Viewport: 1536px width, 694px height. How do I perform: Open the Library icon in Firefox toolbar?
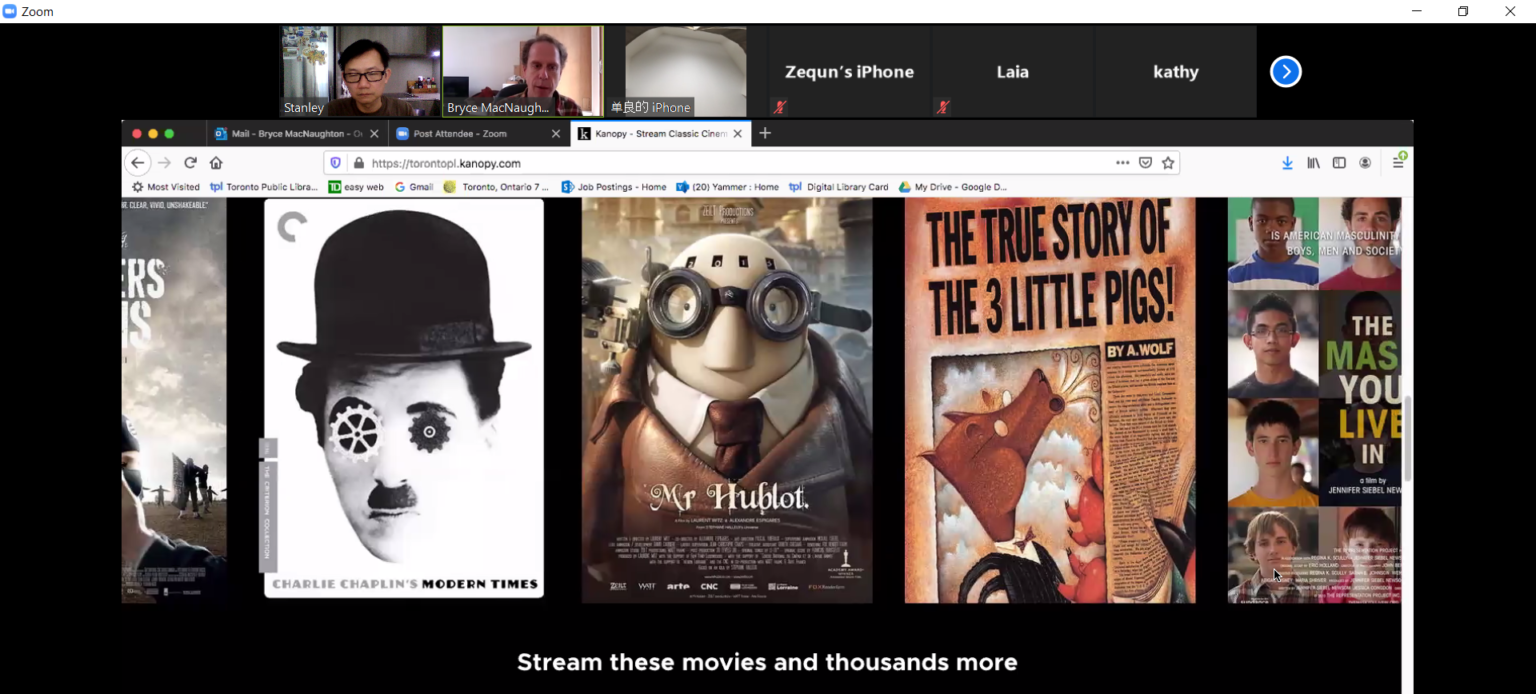[x=1313, y=163]
